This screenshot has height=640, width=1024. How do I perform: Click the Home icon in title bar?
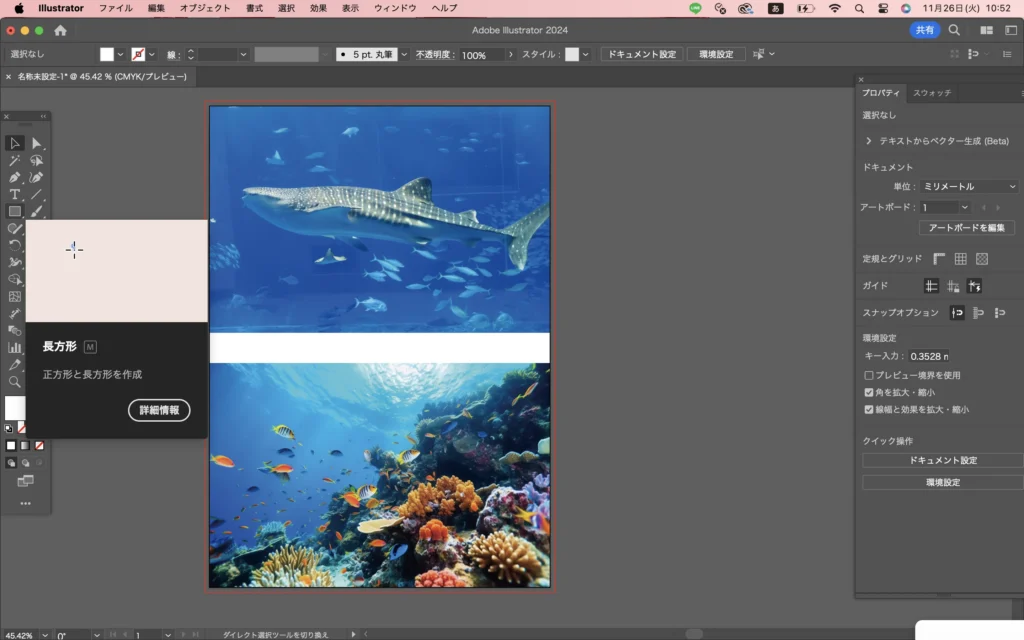tap(60, 30)
